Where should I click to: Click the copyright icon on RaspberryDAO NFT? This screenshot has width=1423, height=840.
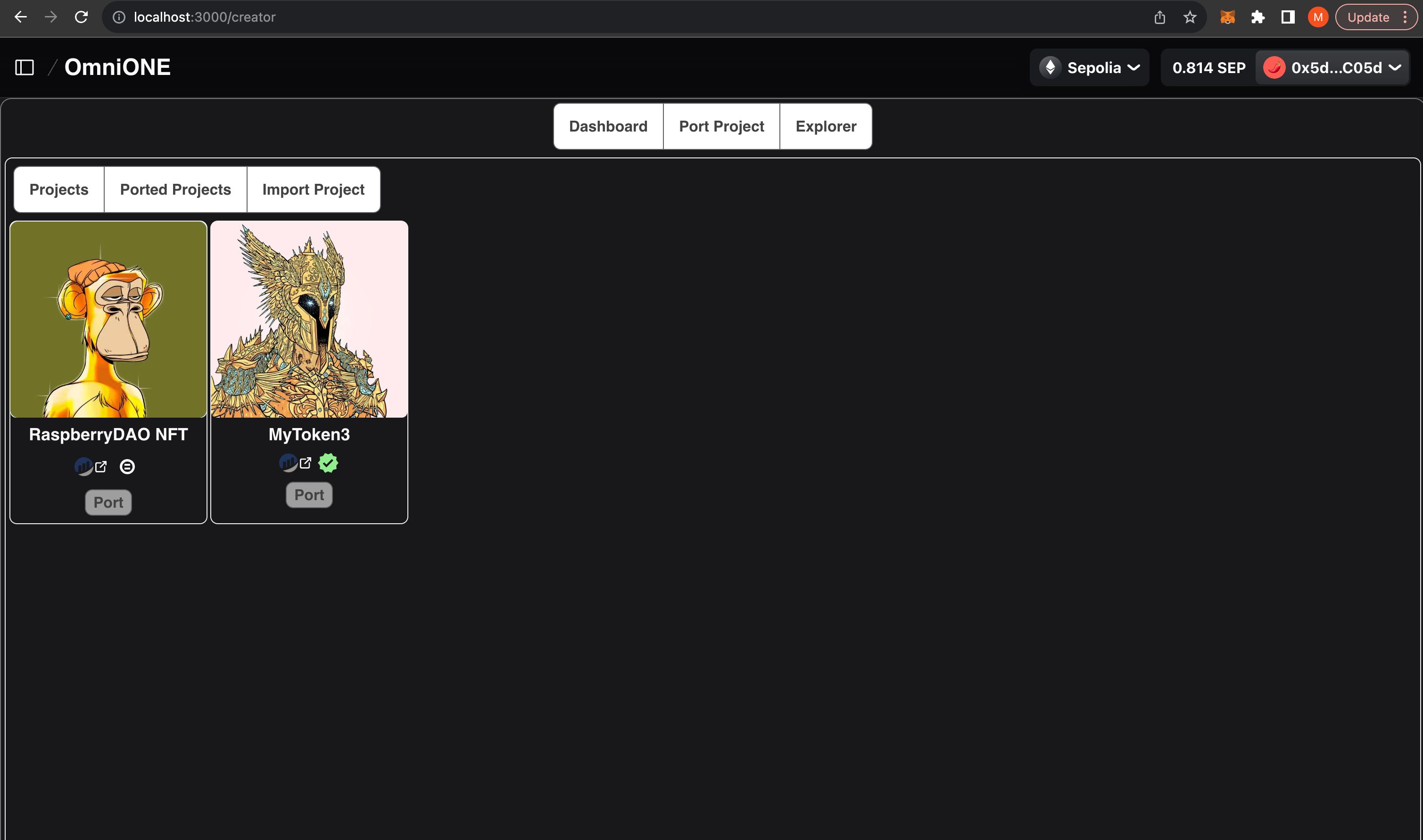(x=127, y=466)
